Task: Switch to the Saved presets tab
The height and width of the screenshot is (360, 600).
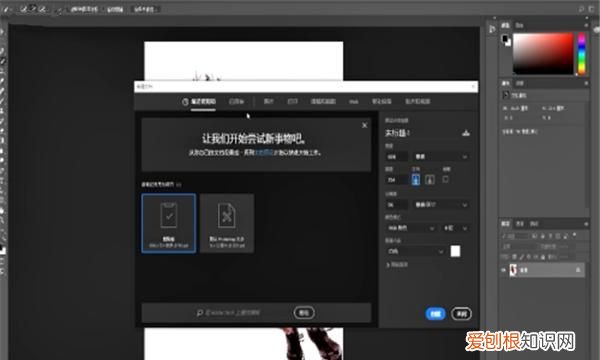Action: (x=236, y=101)
